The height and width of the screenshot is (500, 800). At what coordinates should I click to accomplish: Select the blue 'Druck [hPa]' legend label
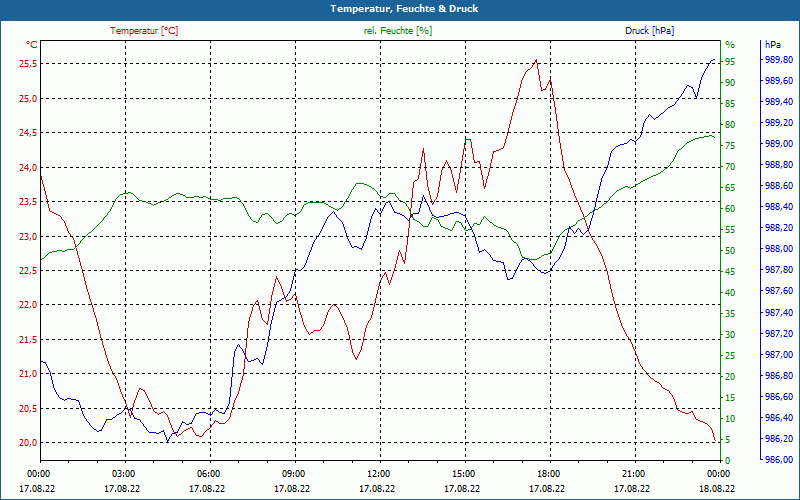coord(650,31)
